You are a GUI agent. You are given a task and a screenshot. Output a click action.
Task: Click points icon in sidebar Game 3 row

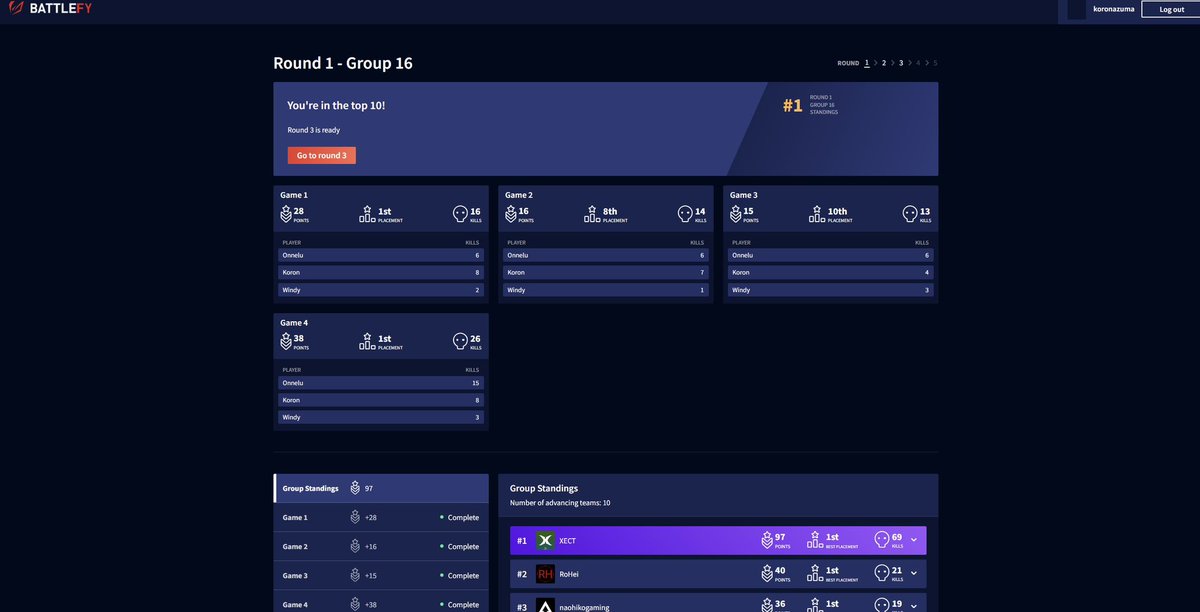coord(355,575)
